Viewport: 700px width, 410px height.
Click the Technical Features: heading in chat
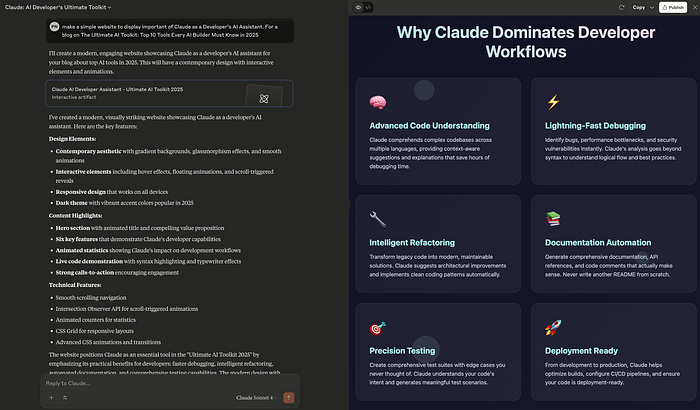coord(75,285)
